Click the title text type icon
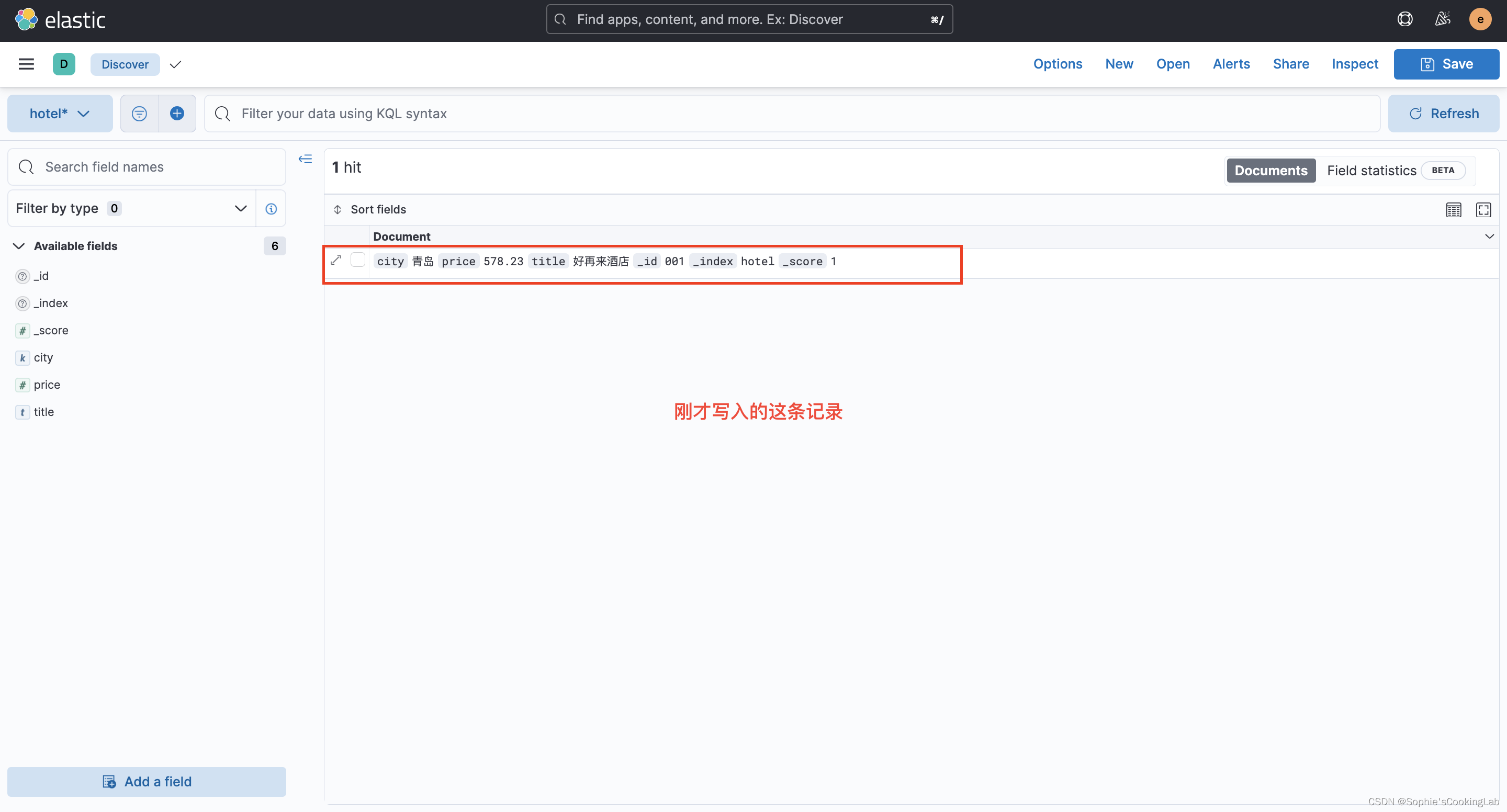 (22, 412)
